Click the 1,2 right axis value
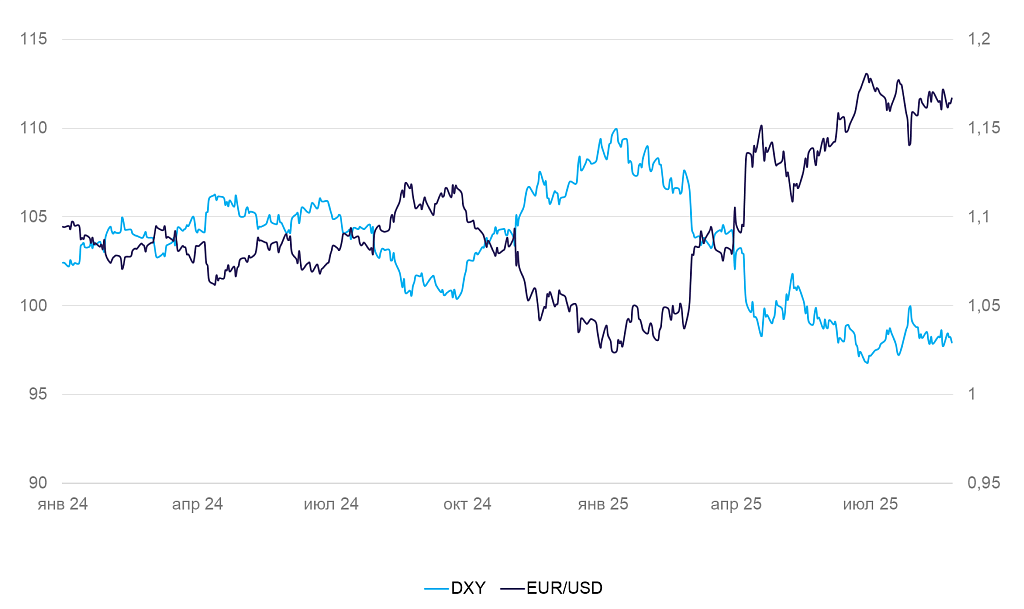1024x609 pixels. (979, 39)
